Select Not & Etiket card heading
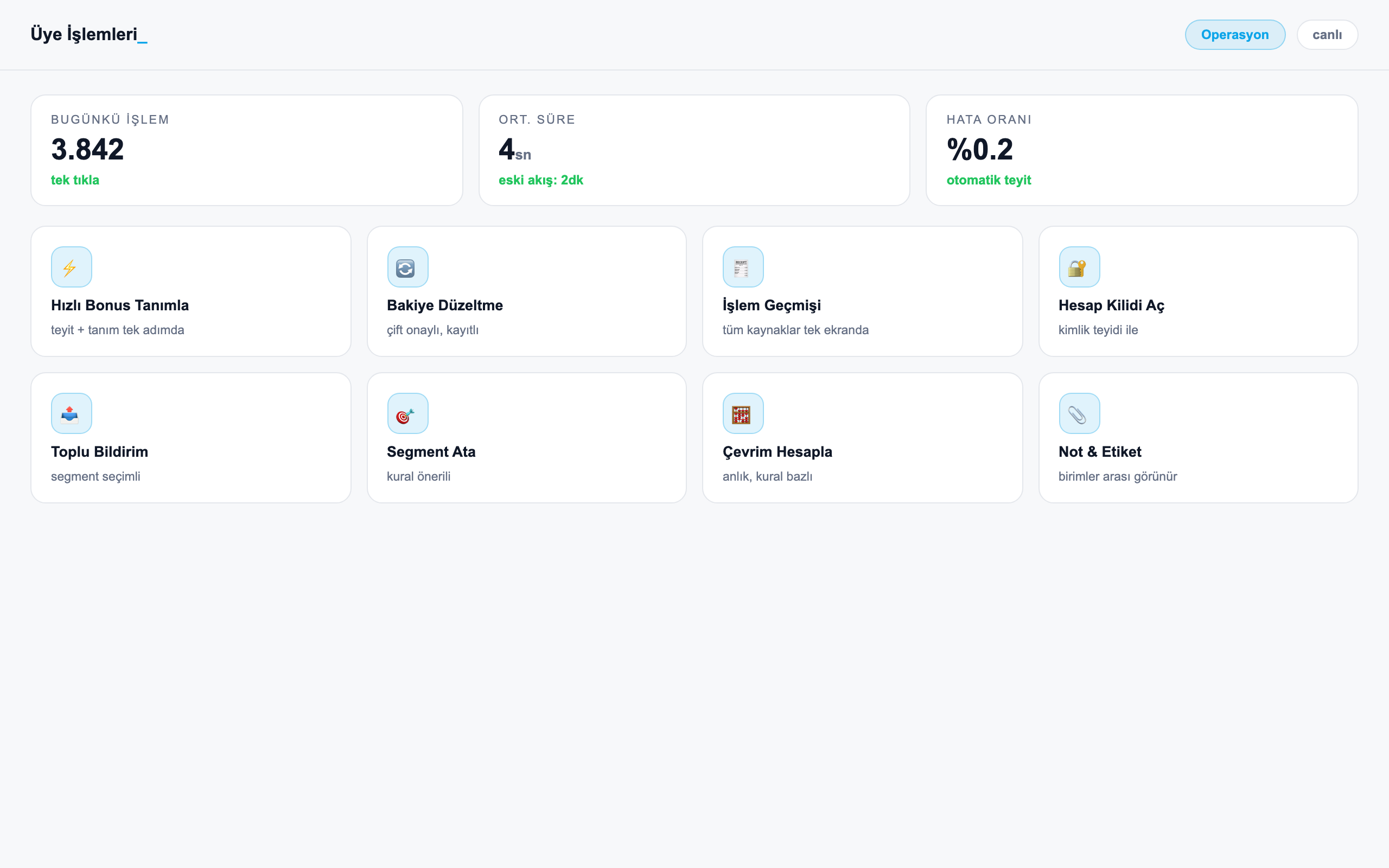 coord(1099,452)
